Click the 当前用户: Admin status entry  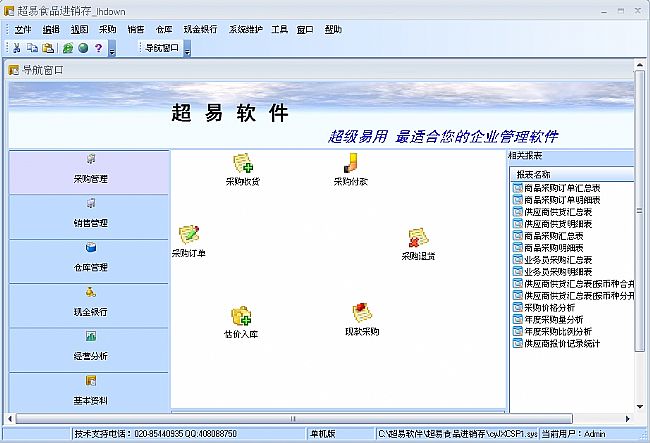tap(574, 434)
